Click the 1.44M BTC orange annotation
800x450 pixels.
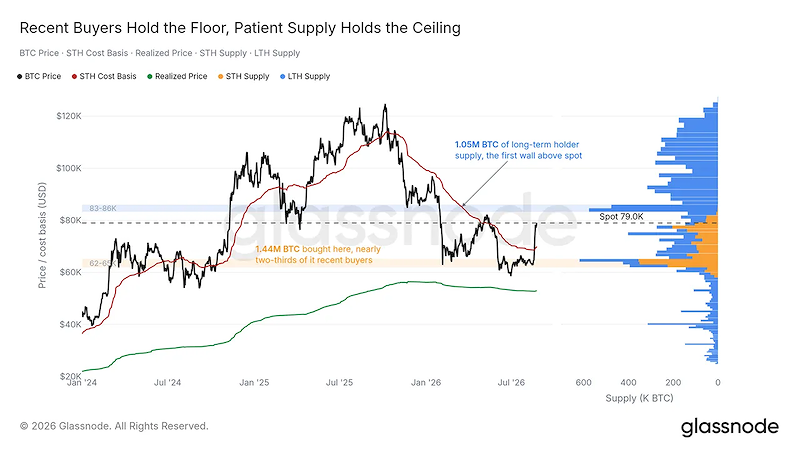(318, 255)
